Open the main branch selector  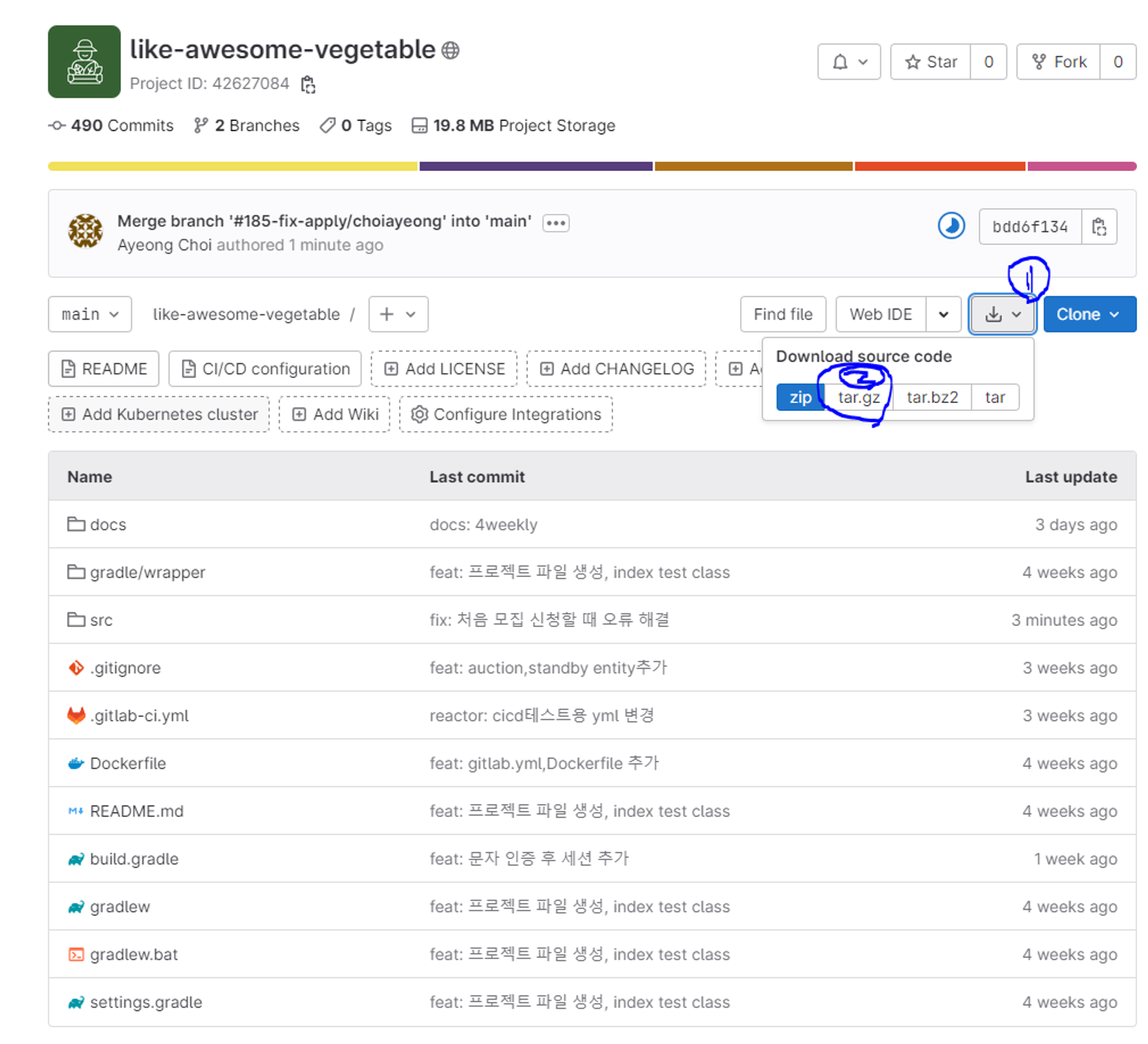tap(90, 314)
